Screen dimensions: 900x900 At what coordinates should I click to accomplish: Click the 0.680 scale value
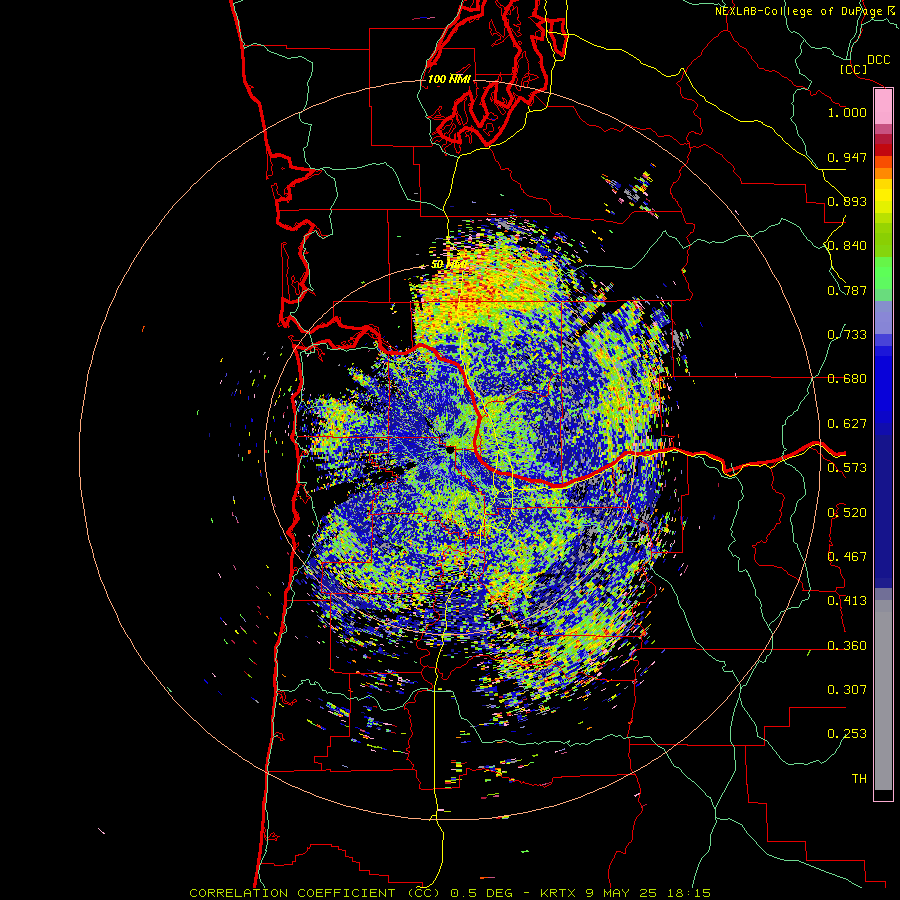[847, 379]
